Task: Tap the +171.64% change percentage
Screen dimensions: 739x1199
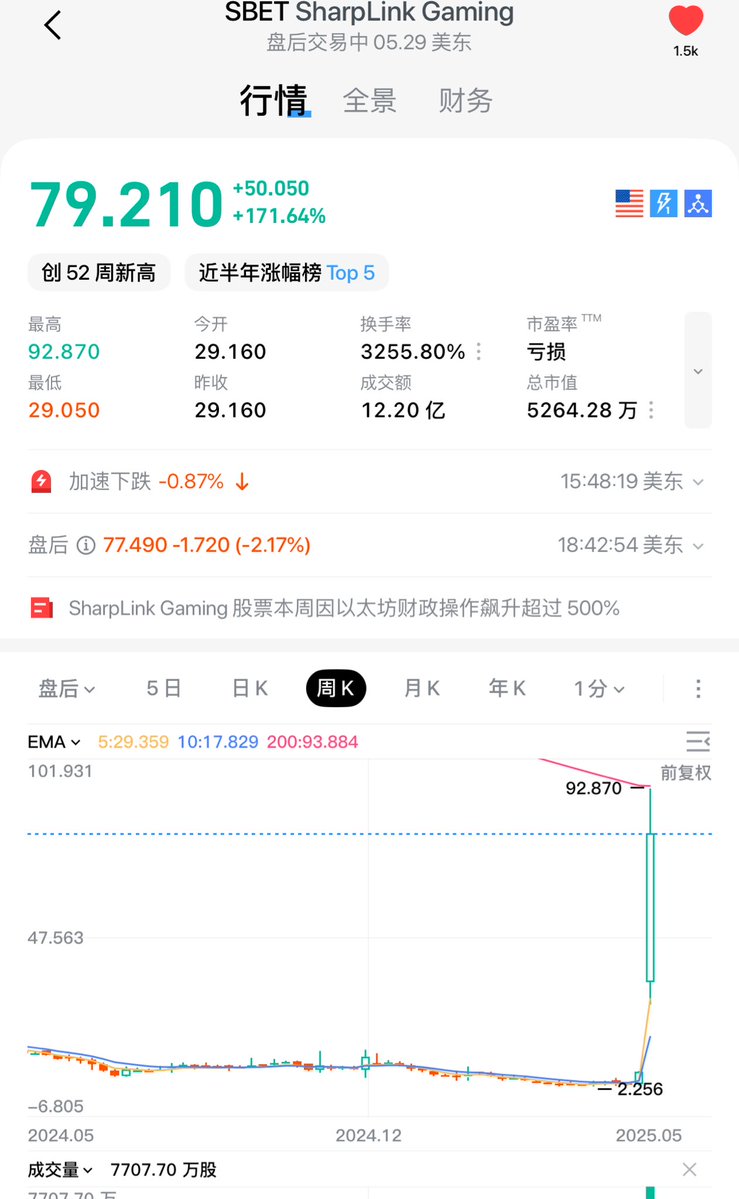Action: point(279,216)
